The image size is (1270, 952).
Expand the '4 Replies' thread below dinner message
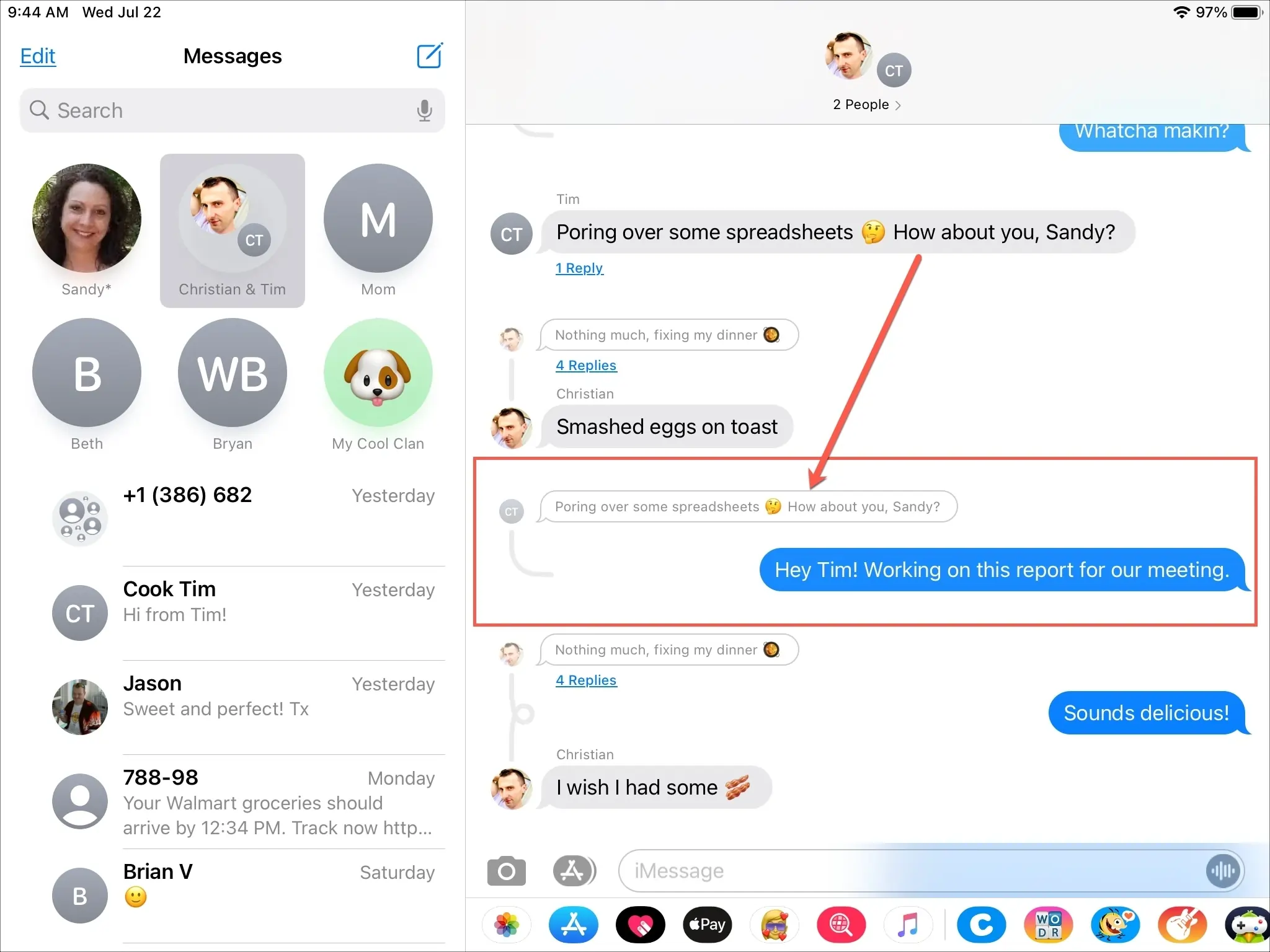585,680
